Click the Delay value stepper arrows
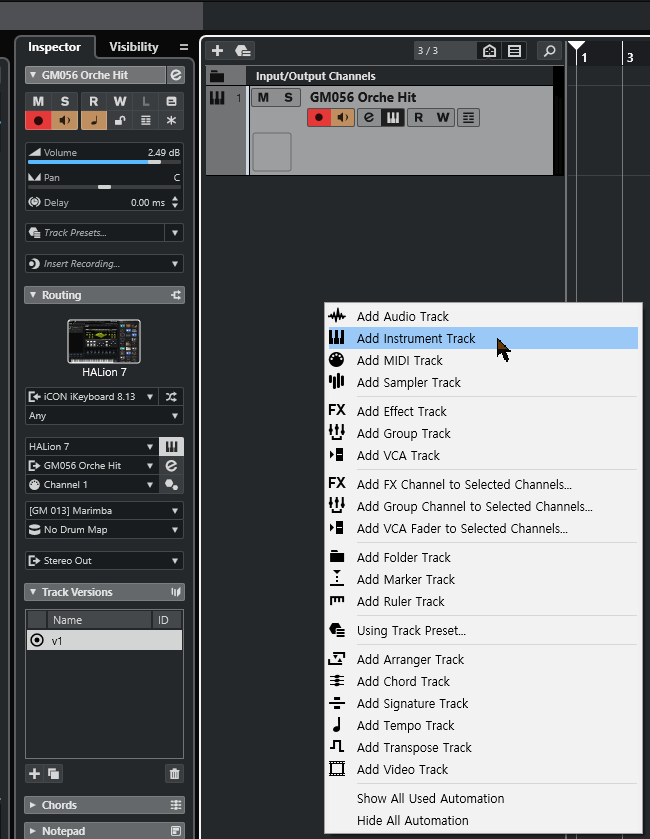The height and width of the screenshot is (839, 650). [175, 202]
